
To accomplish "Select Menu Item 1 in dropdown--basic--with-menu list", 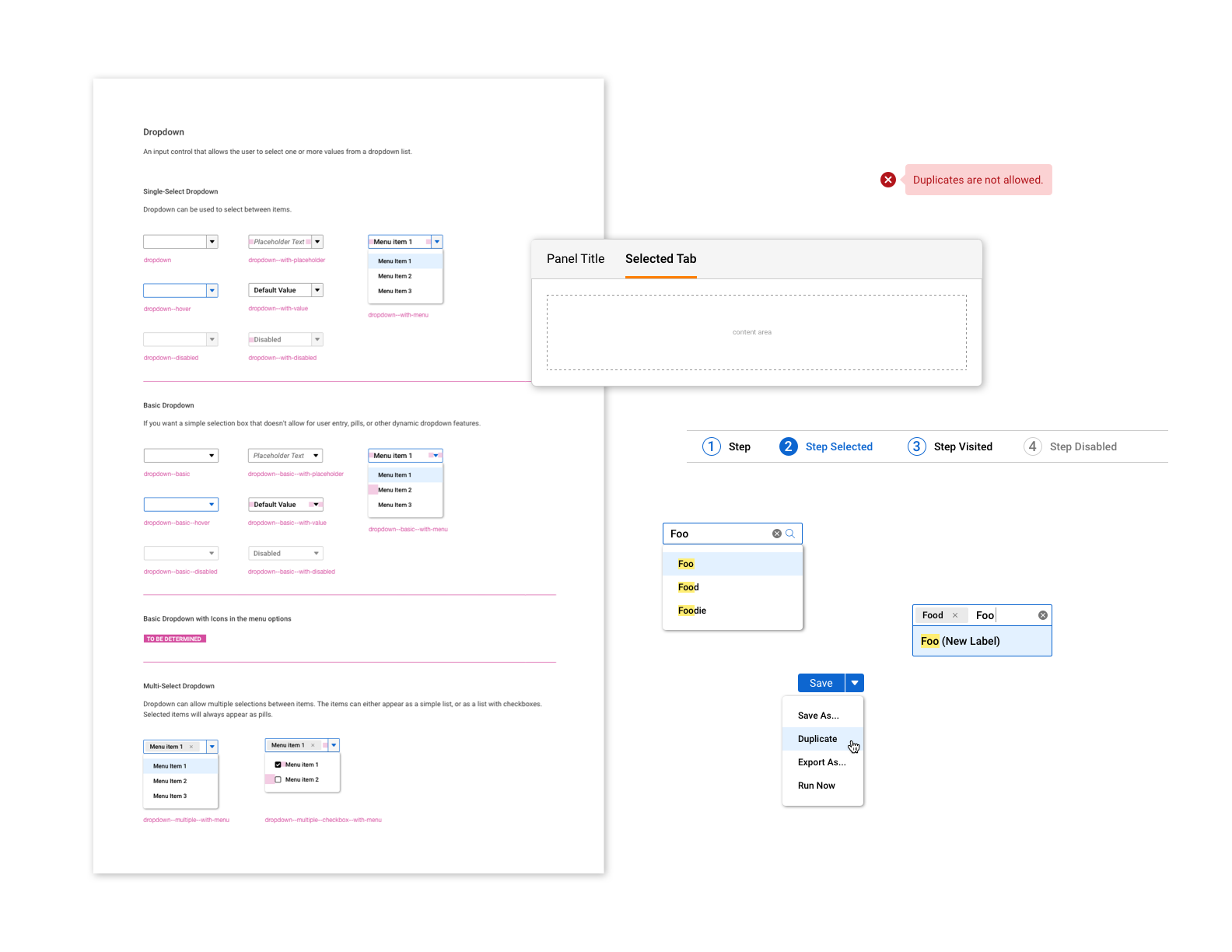I will [x=405, y=475].
